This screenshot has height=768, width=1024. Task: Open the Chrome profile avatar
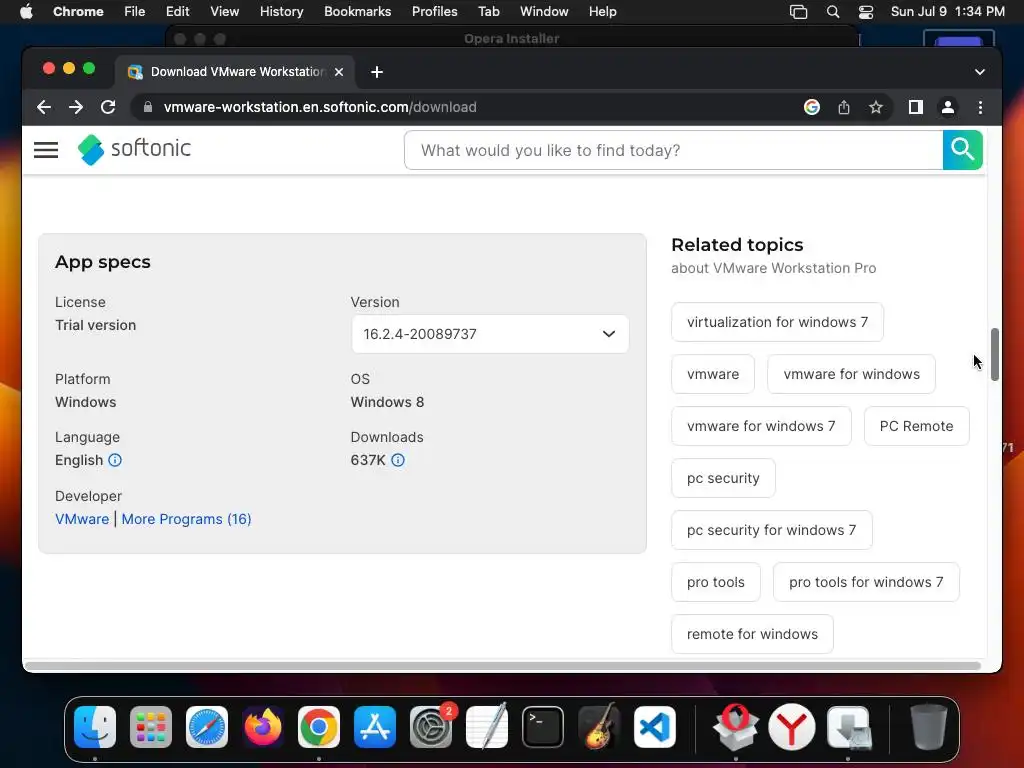948,107
